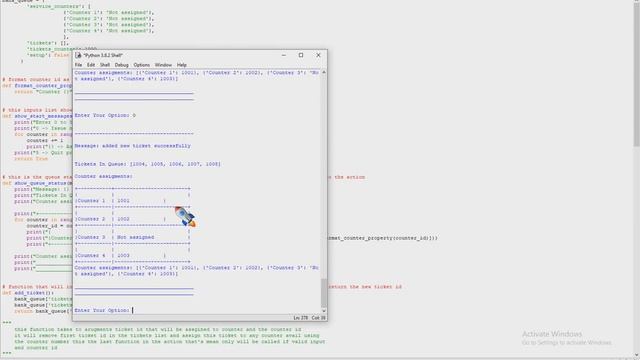Click the Python Shell vertical scrollbar thumb

click(x=324, y=293)
